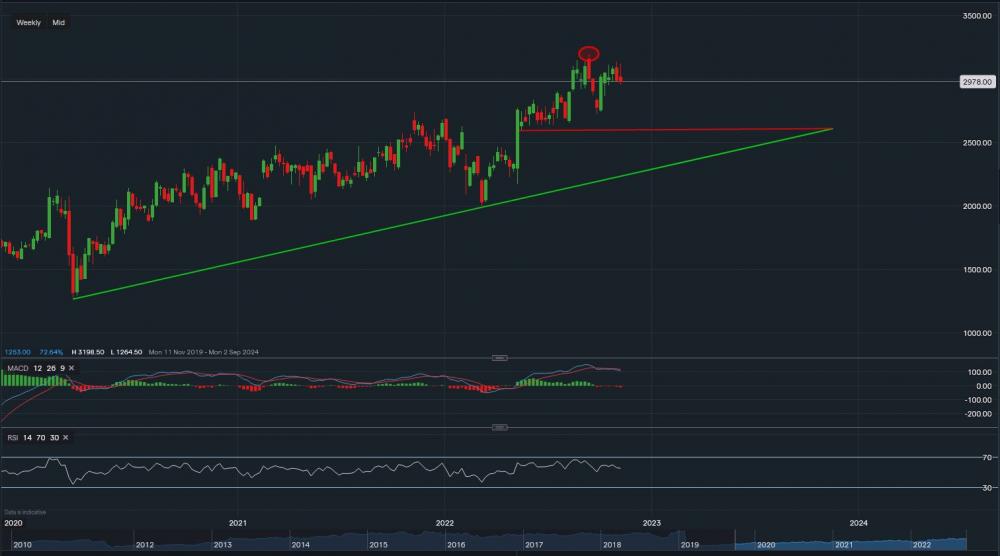
Task: Click the 3500.00 level on price axis
Action: tap(976, 16)
